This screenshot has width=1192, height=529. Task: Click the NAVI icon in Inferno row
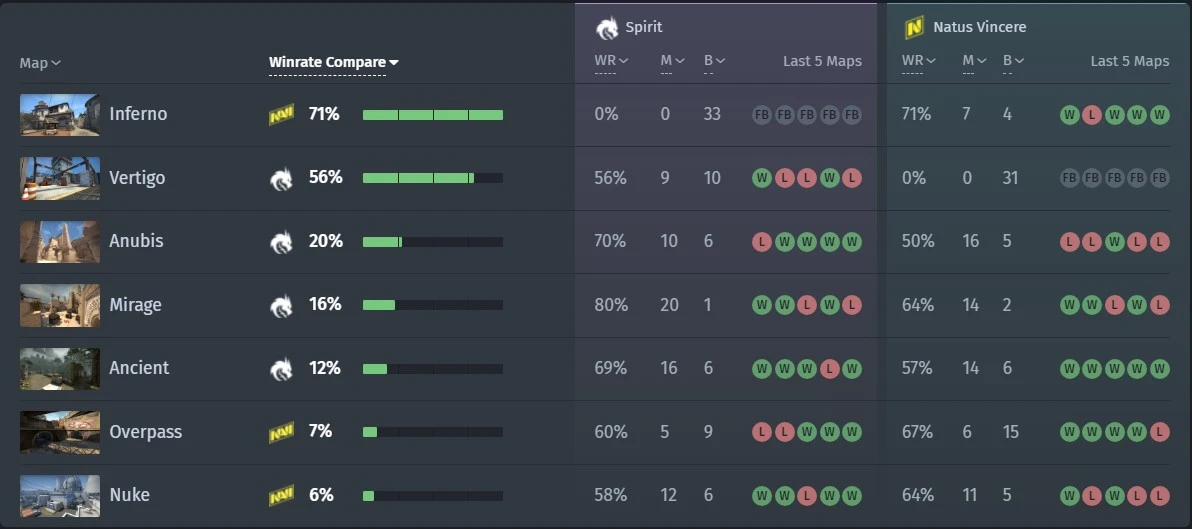(x=281, y=115)
